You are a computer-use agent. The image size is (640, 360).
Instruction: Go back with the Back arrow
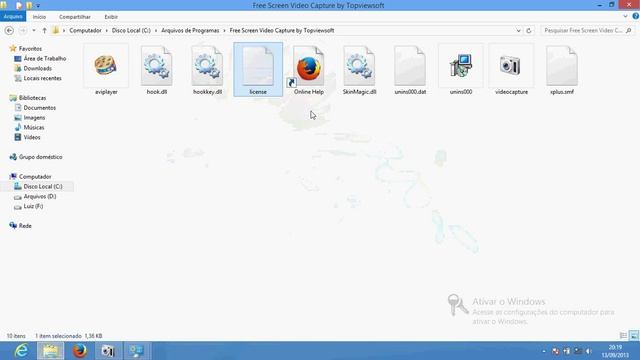9,31
